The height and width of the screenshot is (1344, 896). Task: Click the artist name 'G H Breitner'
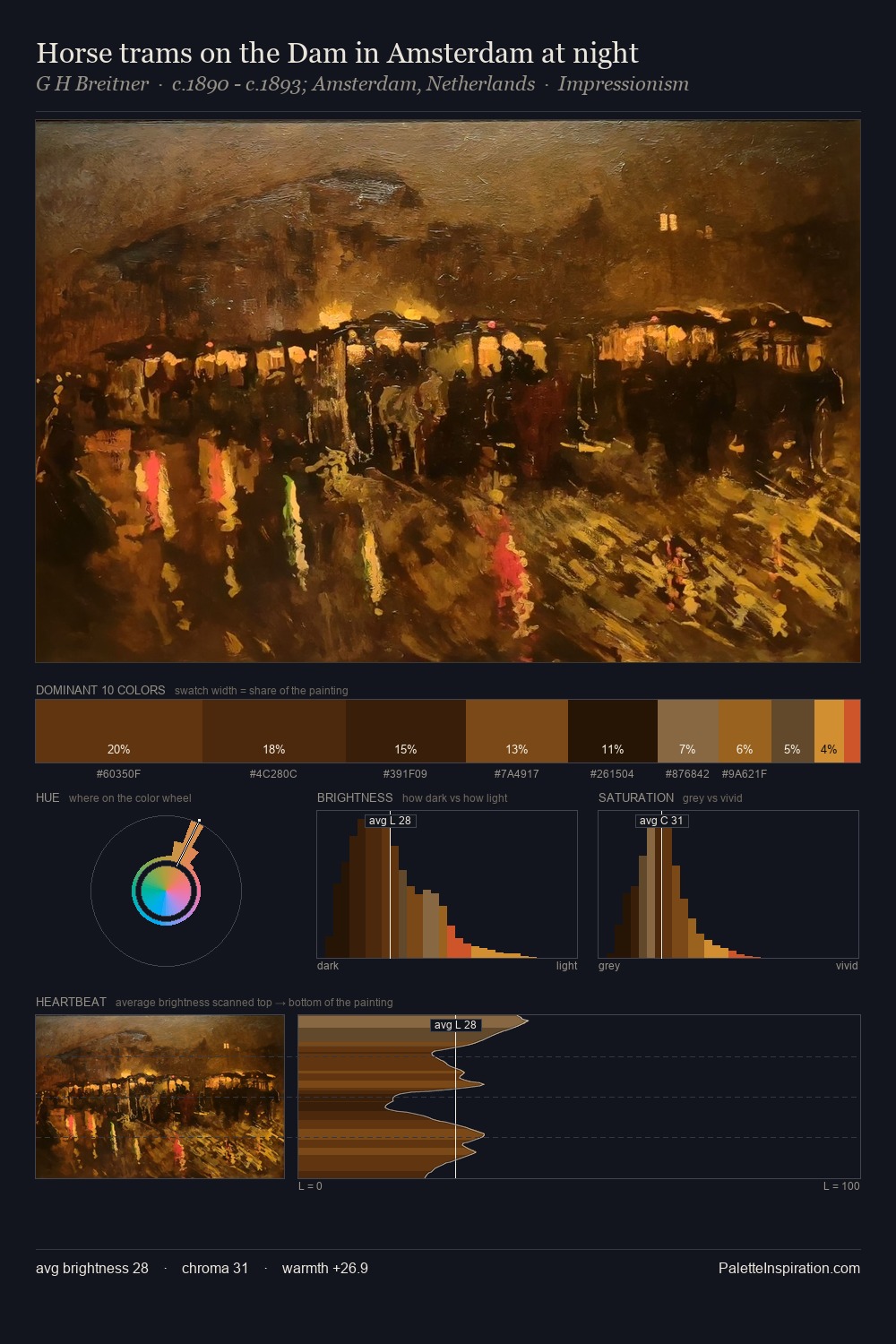pyautogui.click(x=92, y=84)
